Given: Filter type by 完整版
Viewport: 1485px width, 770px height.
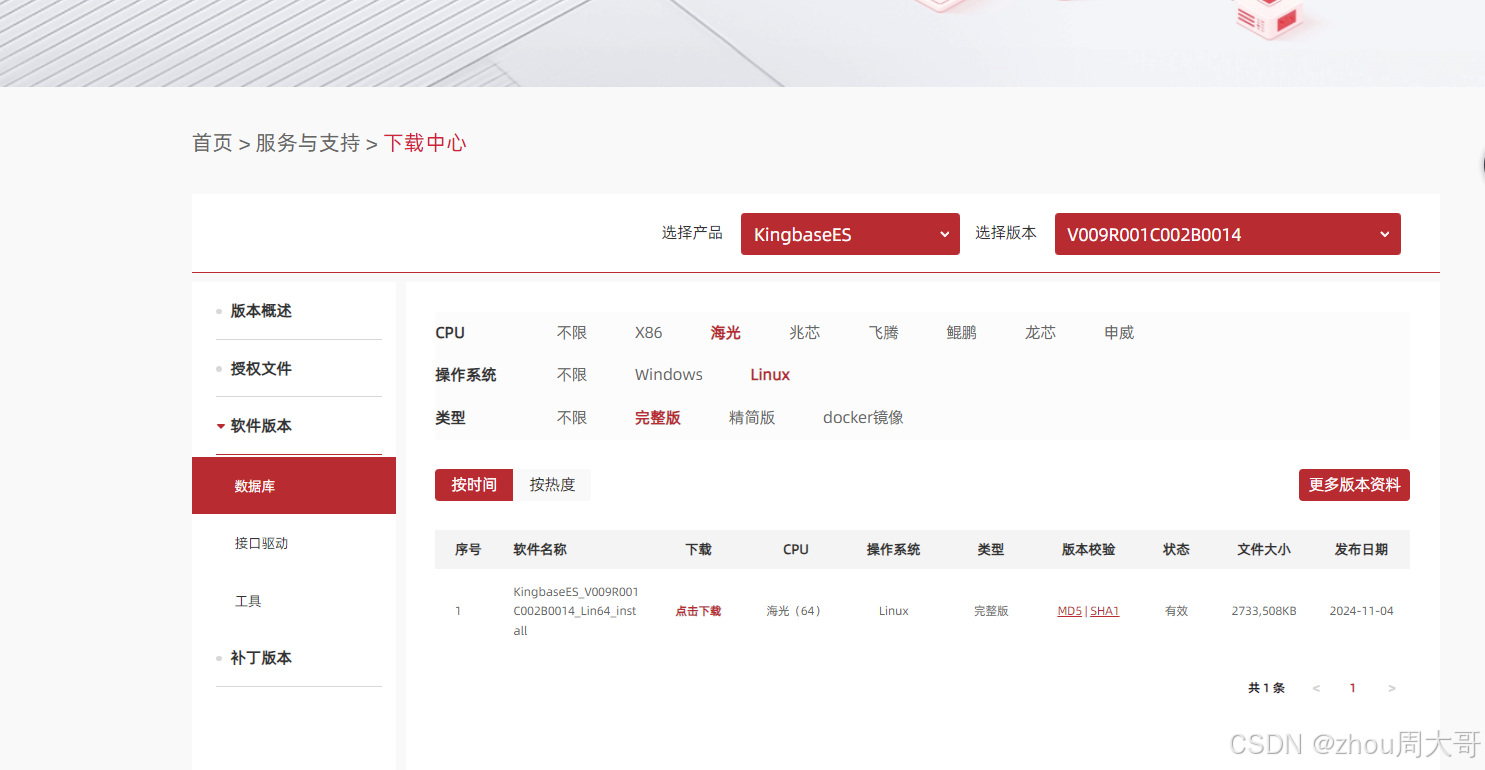Looking at the screenshot, I should [x=658, y=418].
